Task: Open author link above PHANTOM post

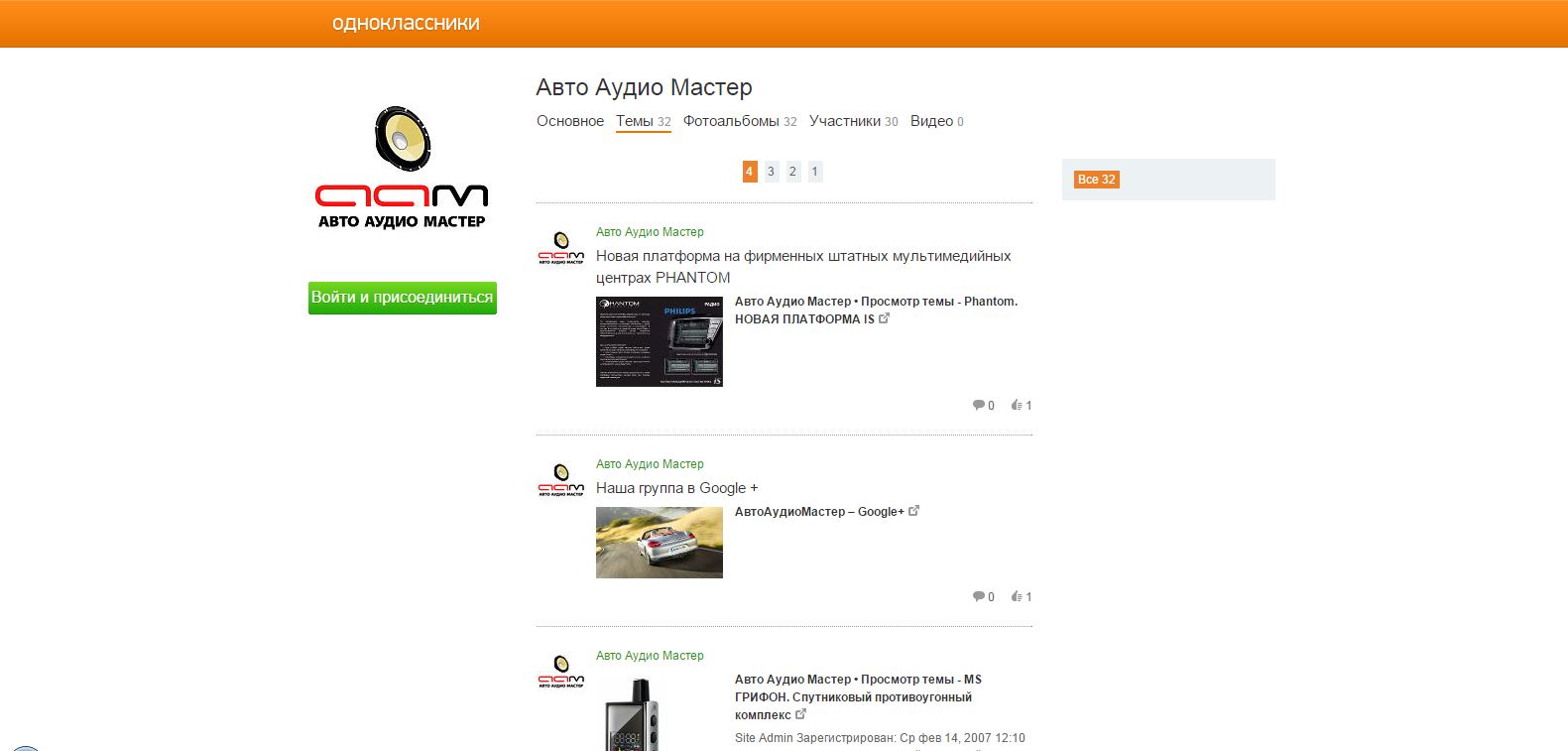Action: point(650,232)
